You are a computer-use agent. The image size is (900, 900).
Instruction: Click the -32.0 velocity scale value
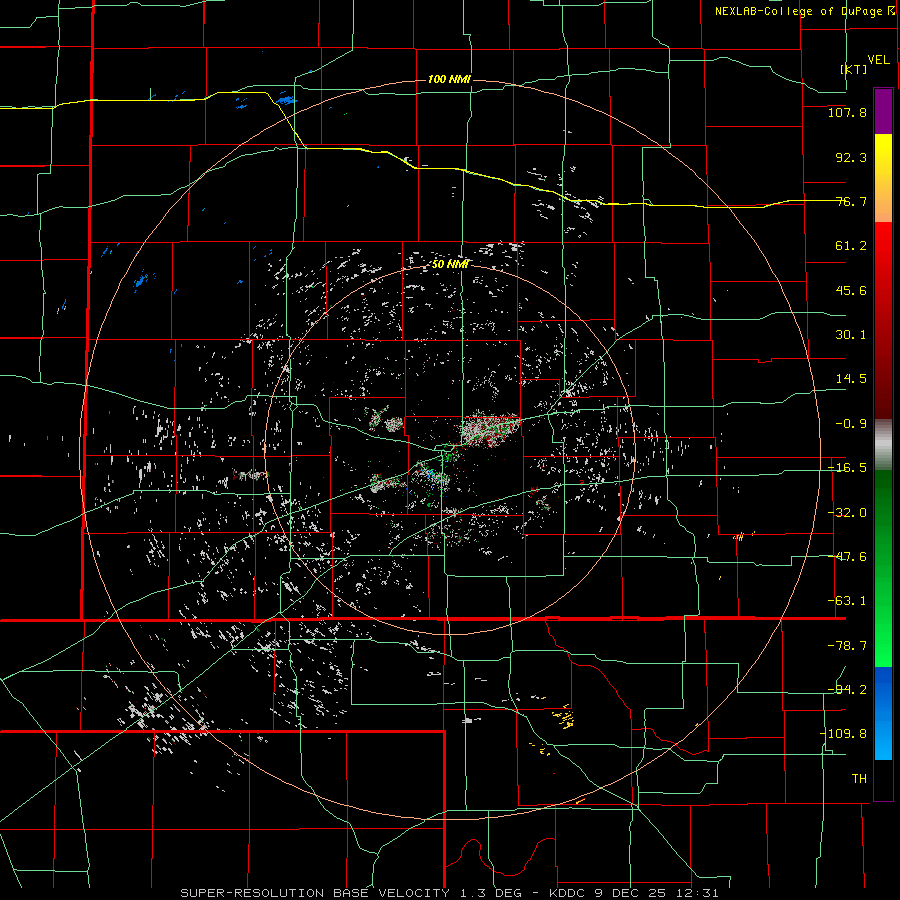click(x=847, y=513)
